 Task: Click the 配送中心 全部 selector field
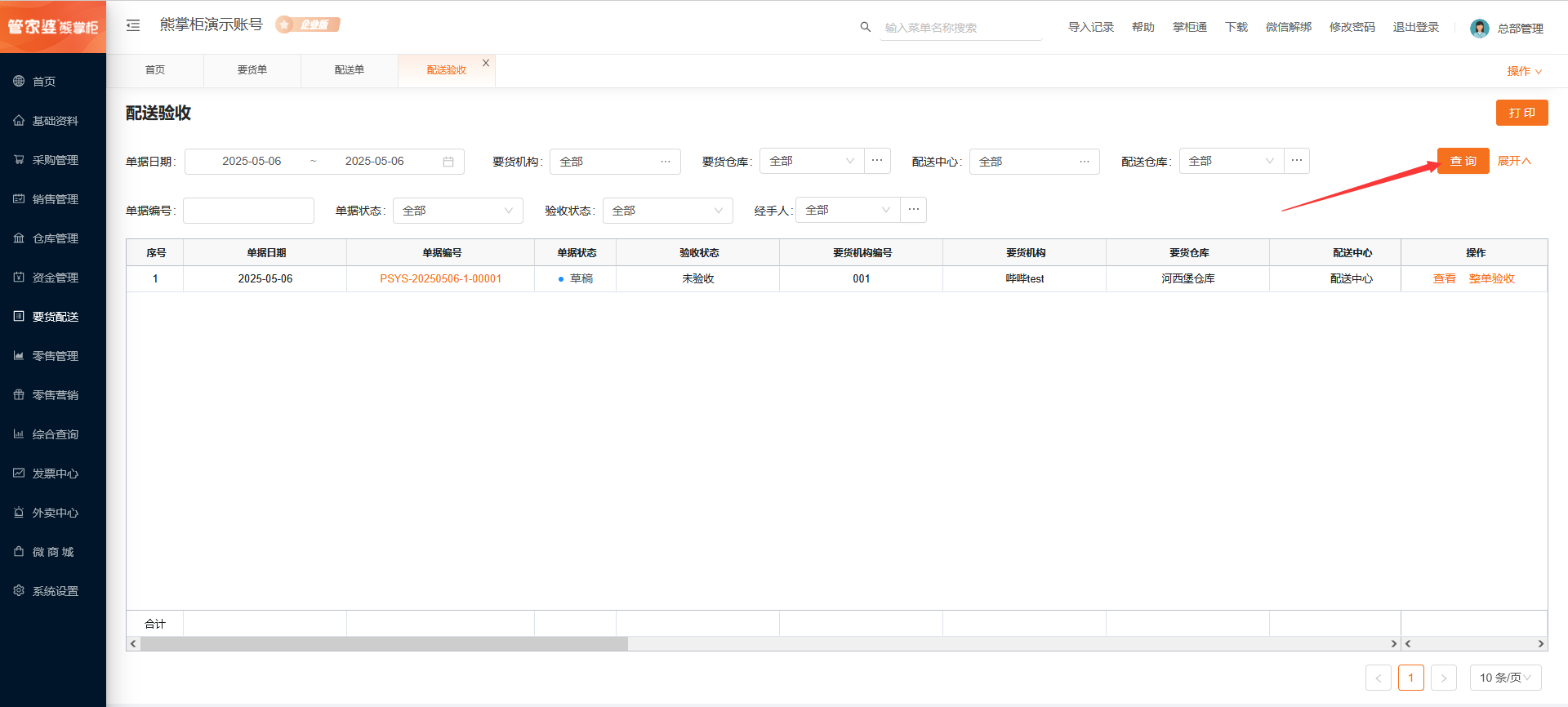click(1035, 162)
